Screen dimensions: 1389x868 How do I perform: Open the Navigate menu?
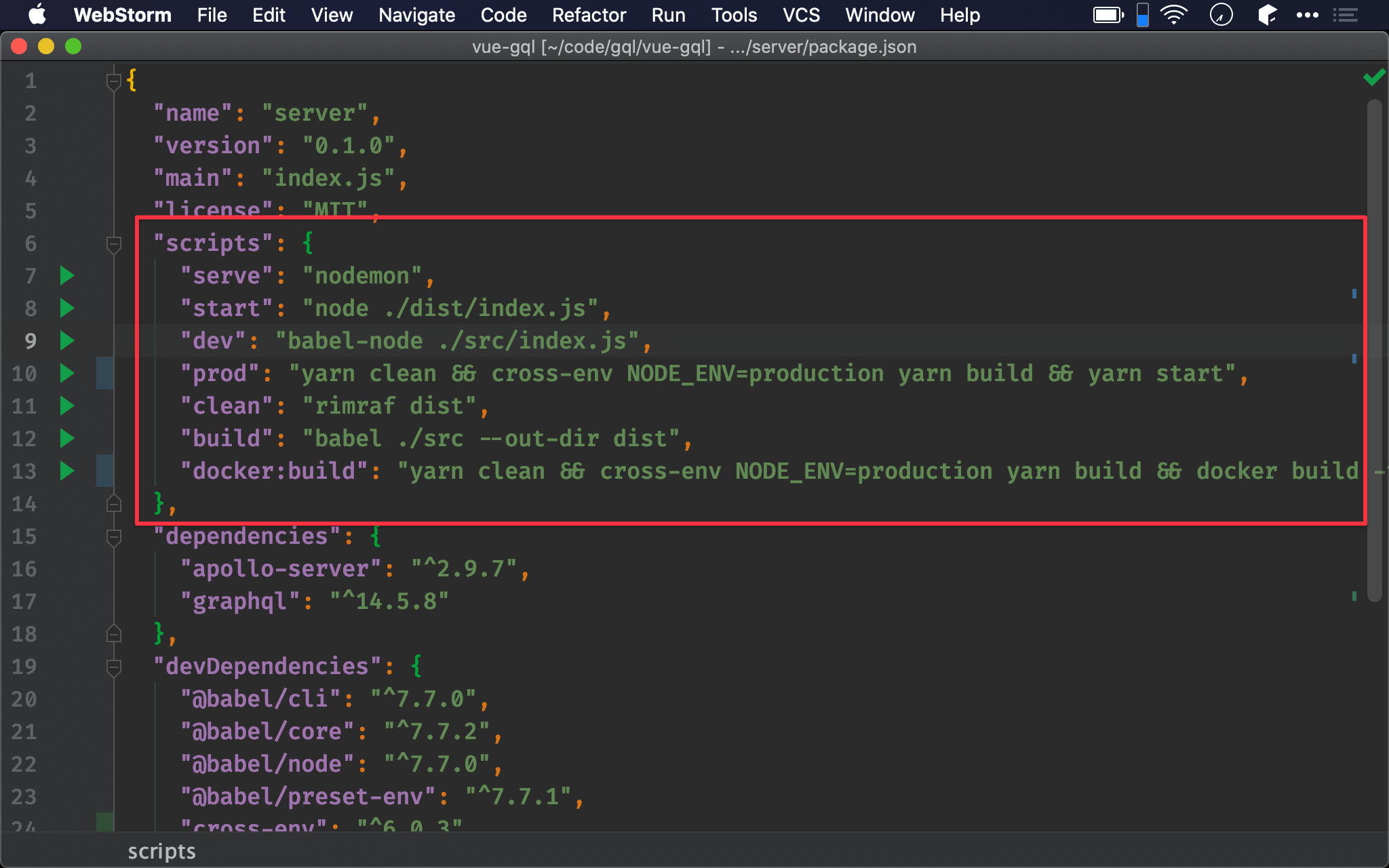416,15
